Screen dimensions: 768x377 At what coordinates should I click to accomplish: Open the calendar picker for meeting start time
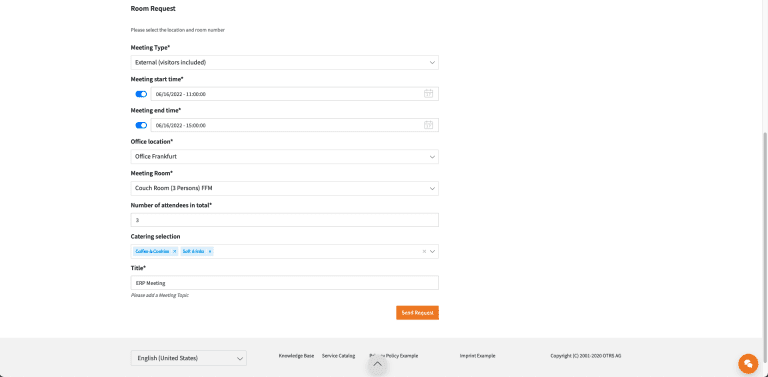429,94
